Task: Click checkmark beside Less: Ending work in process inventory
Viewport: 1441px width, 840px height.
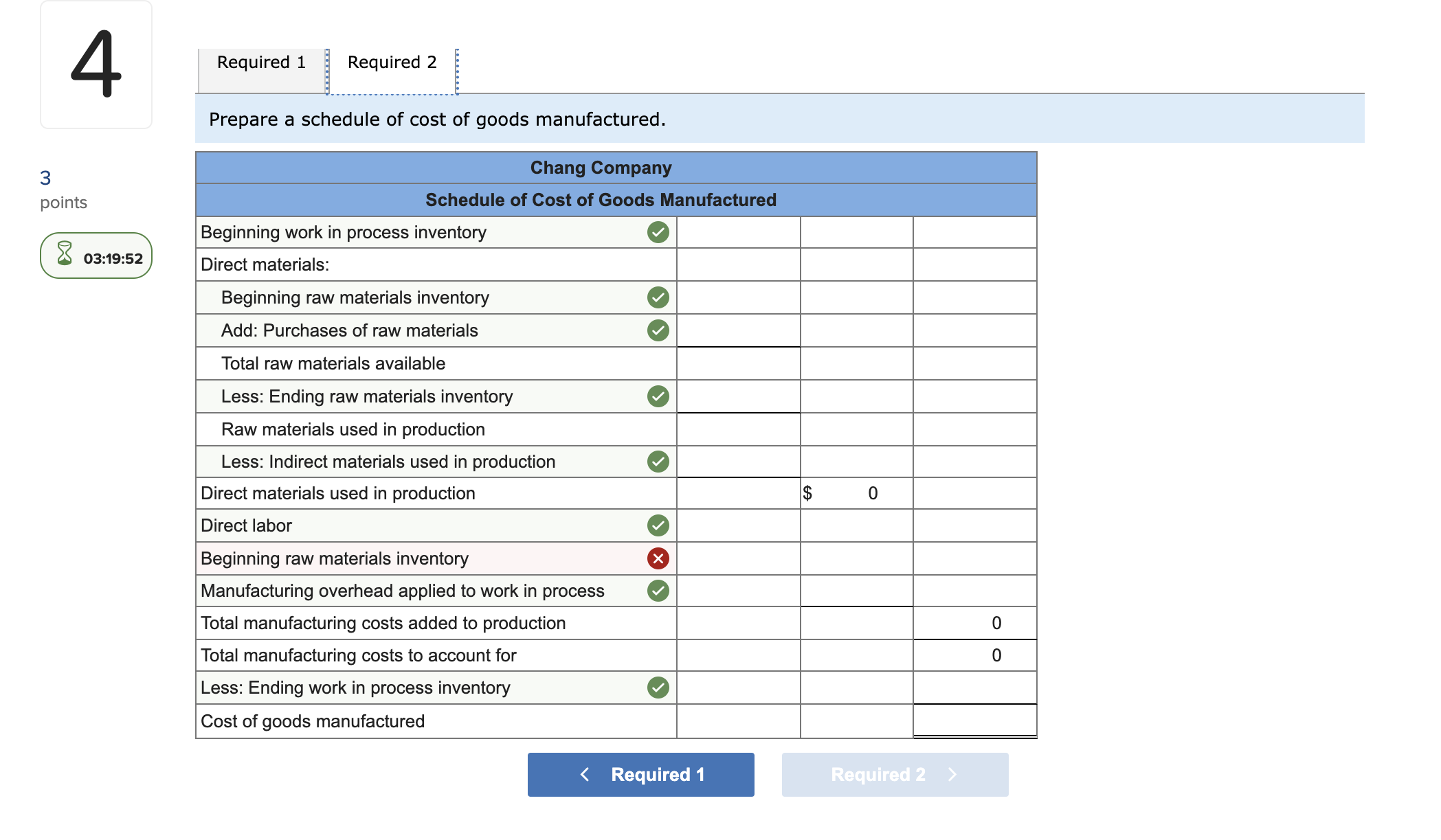Action: click(658, 688)
